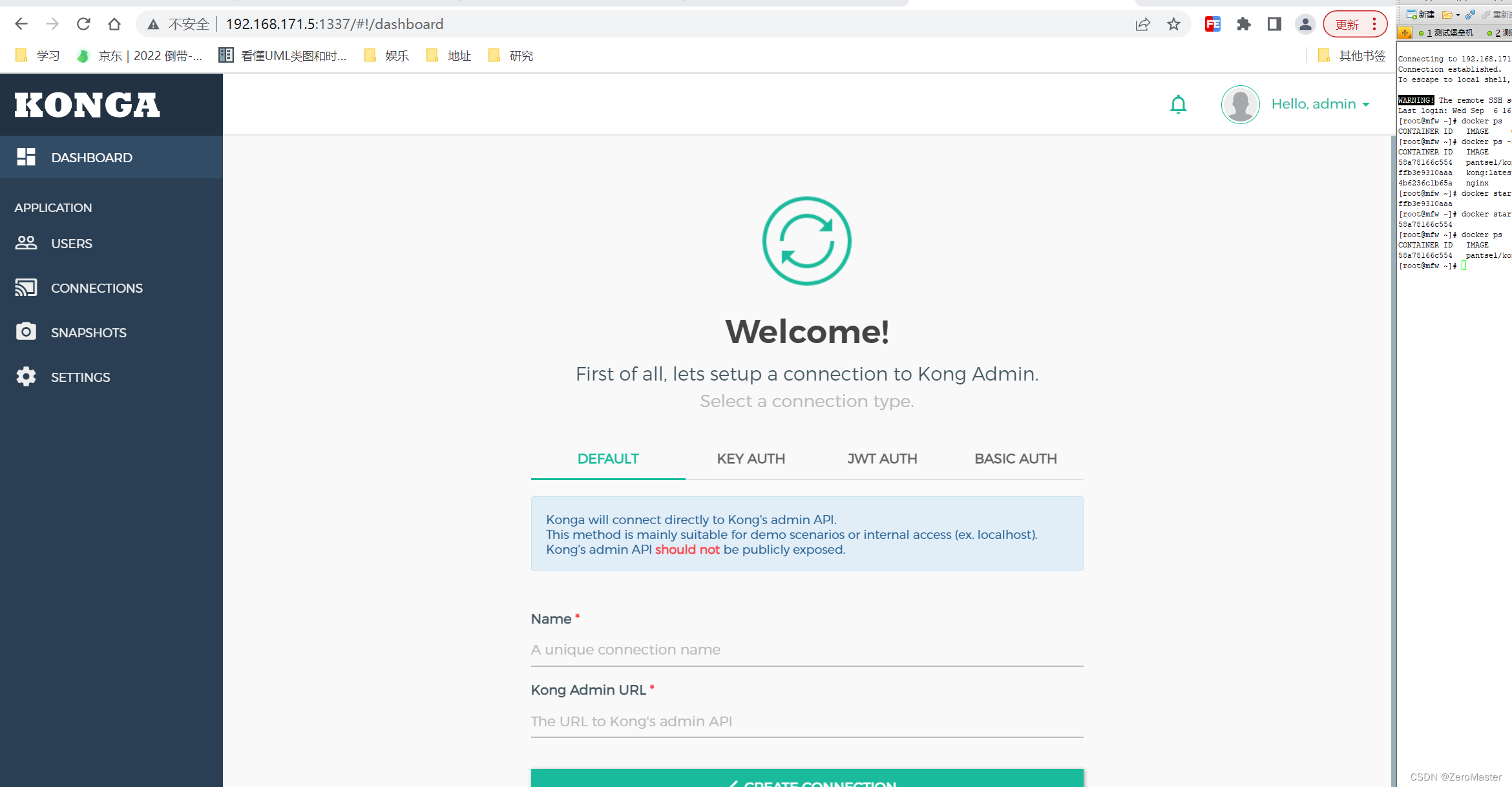1512x787 pixels.
Task: Click the orange add-session icon in terminal
Action: click(1405, 32)
